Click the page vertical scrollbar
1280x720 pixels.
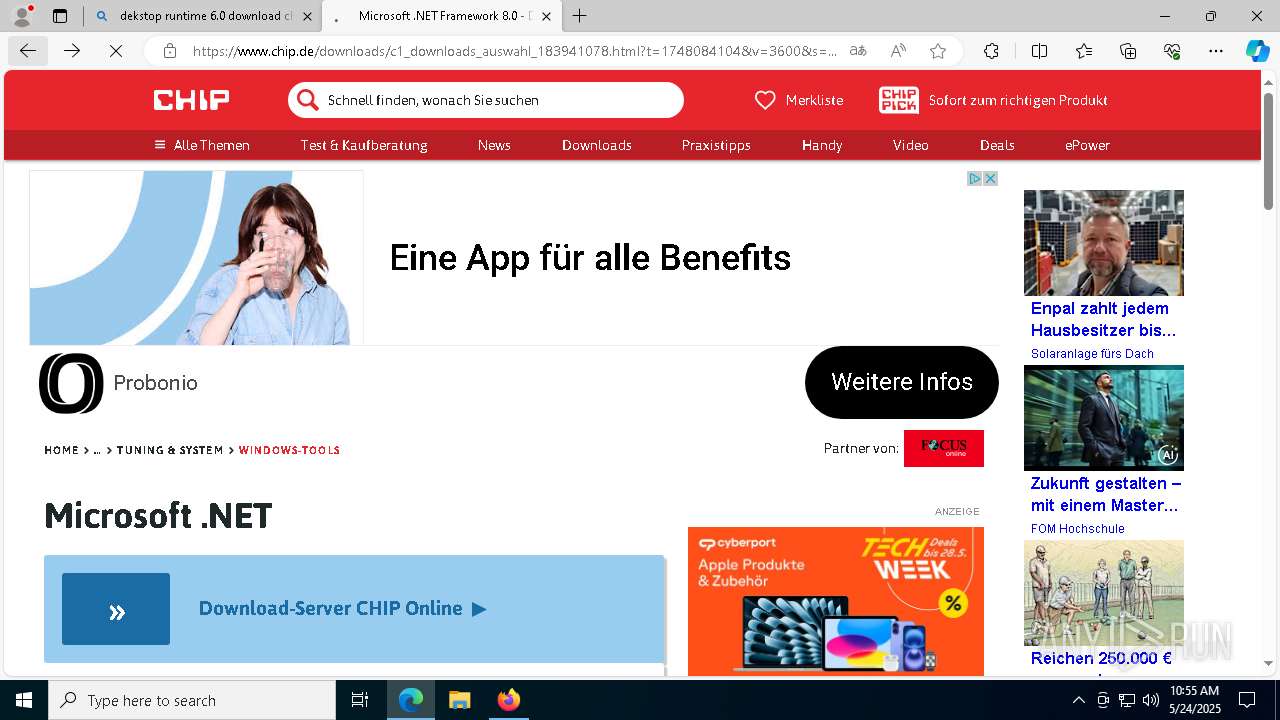click(x=1268, y=150)
